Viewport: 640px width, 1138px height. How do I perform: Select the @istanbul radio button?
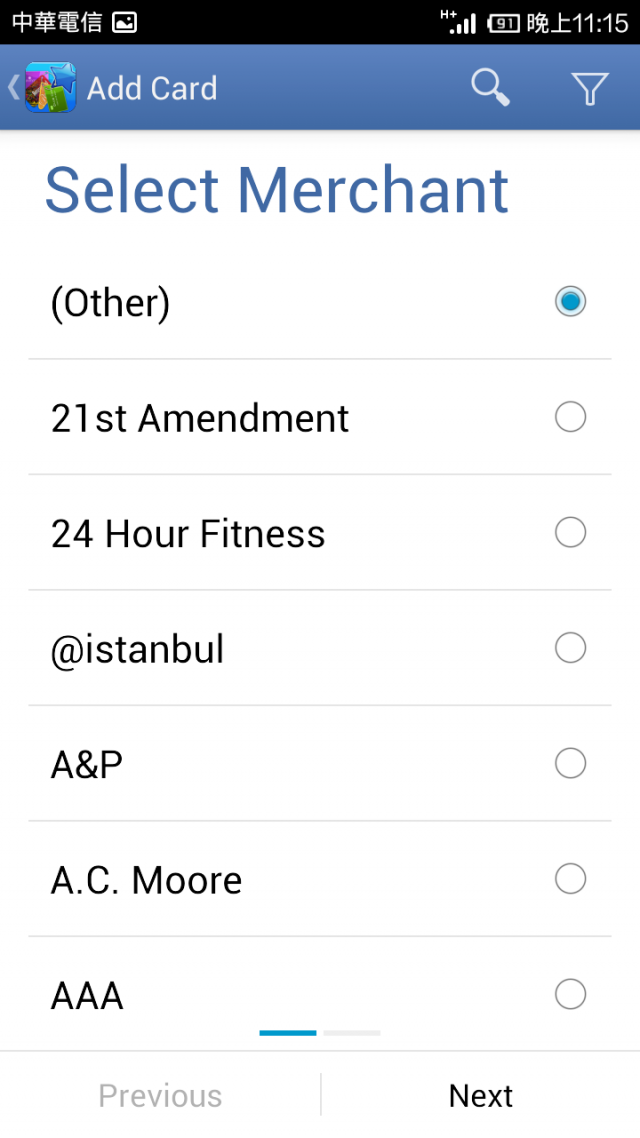[570, 648]
